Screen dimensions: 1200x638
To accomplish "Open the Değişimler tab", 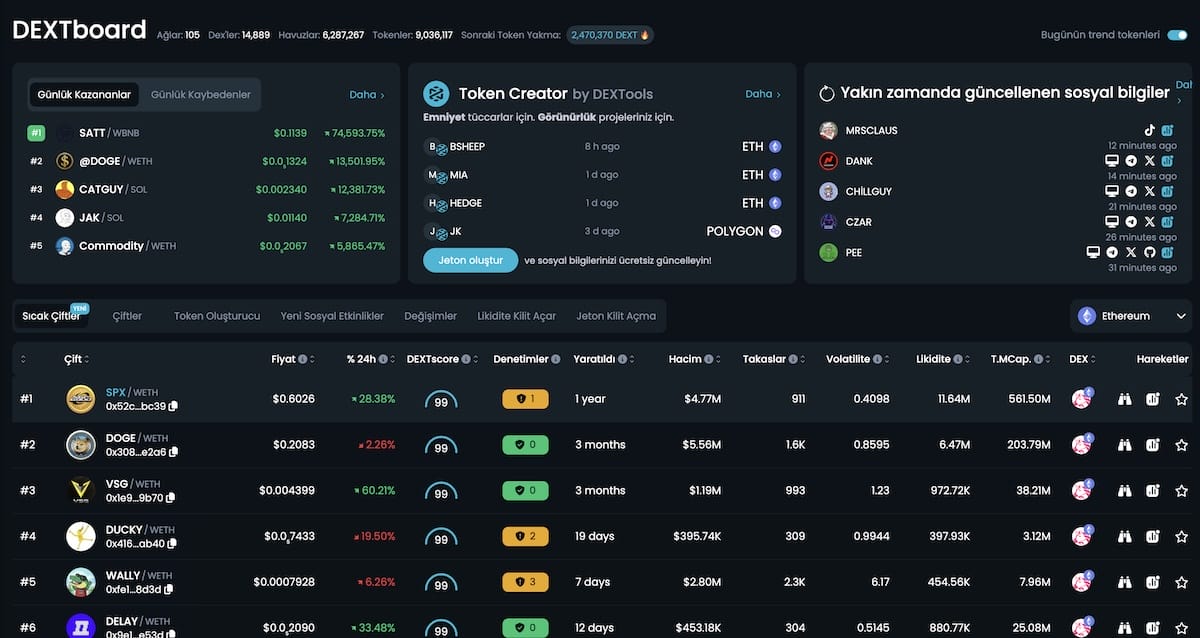I will 430,316.
